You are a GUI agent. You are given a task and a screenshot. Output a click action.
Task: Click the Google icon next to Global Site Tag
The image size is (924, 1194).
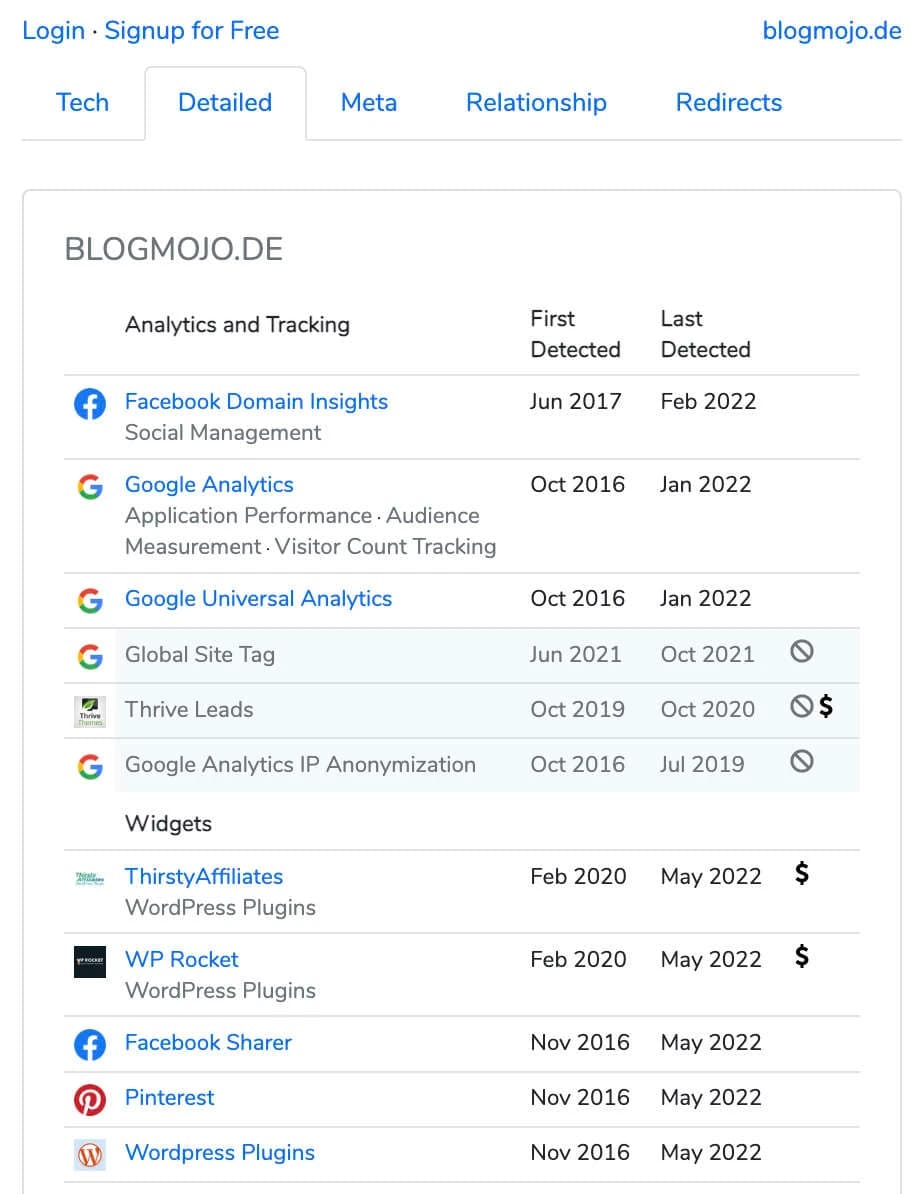[x=89, y=652]
